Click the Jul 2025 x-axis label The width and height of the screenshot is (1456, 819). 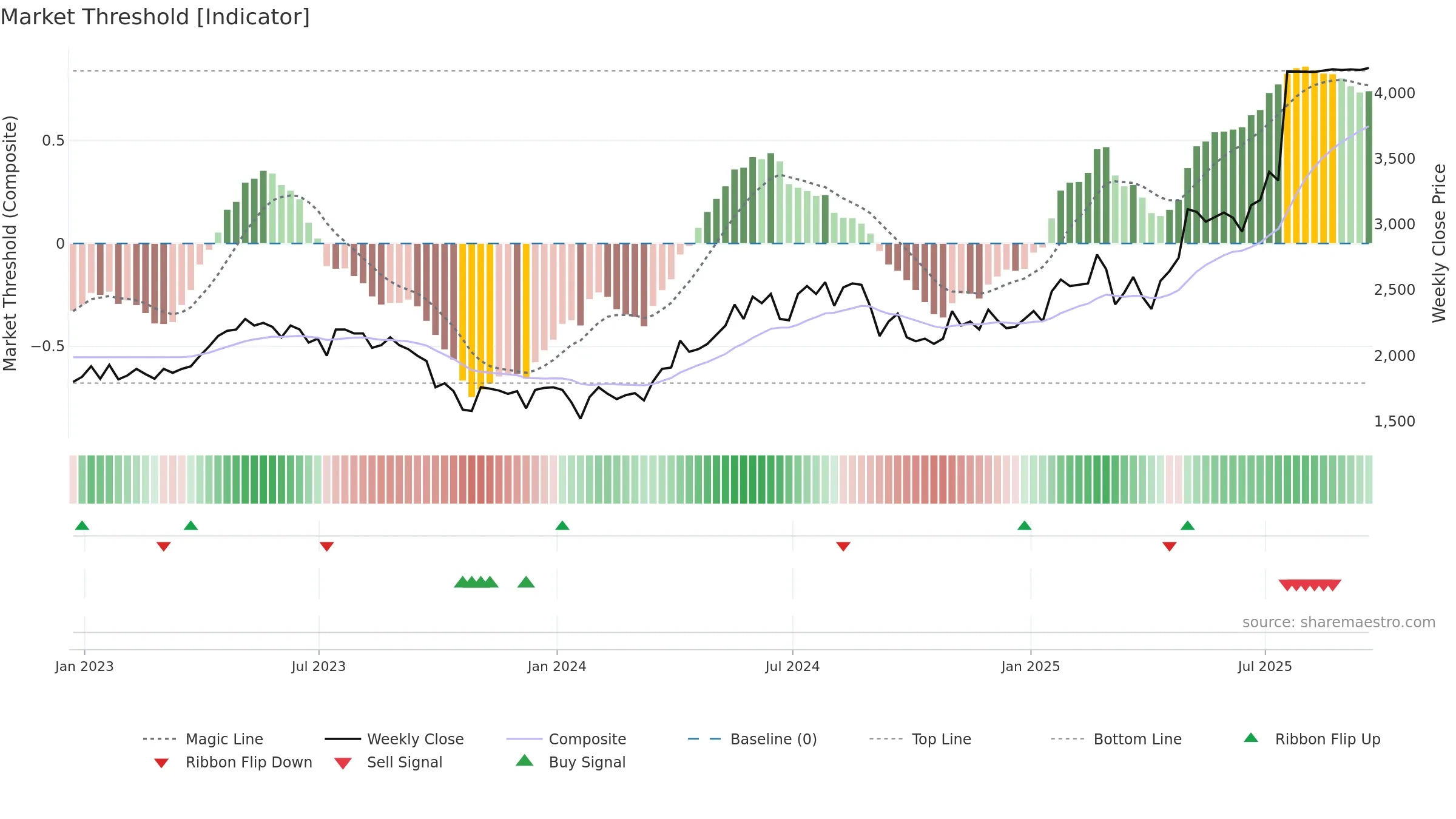[x=1265, y=667]
